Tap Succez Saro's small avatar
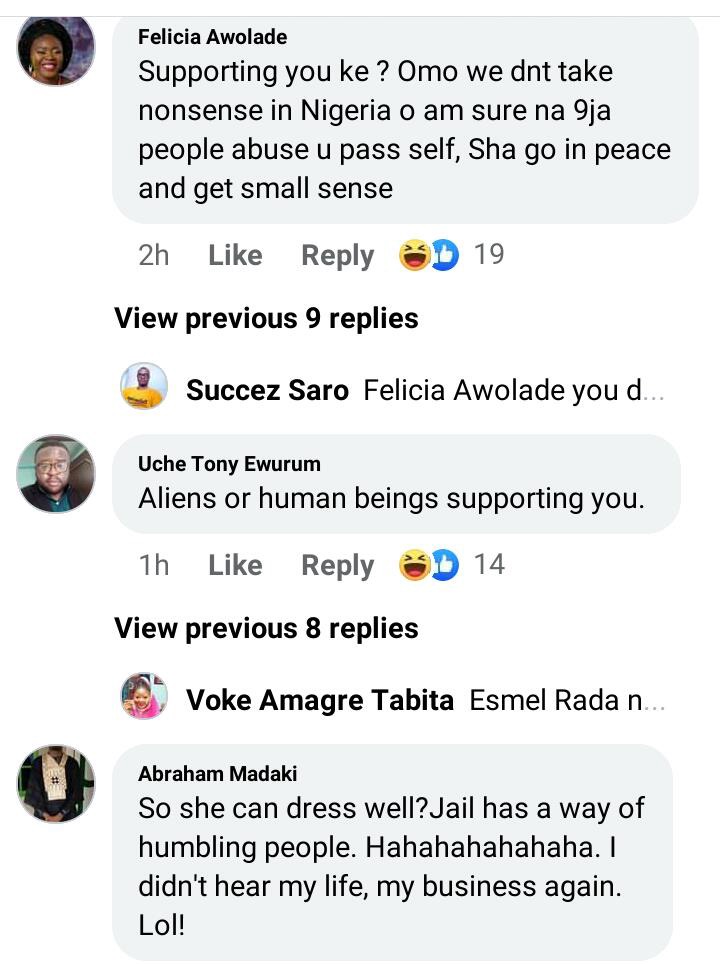 tap(144, 386)
